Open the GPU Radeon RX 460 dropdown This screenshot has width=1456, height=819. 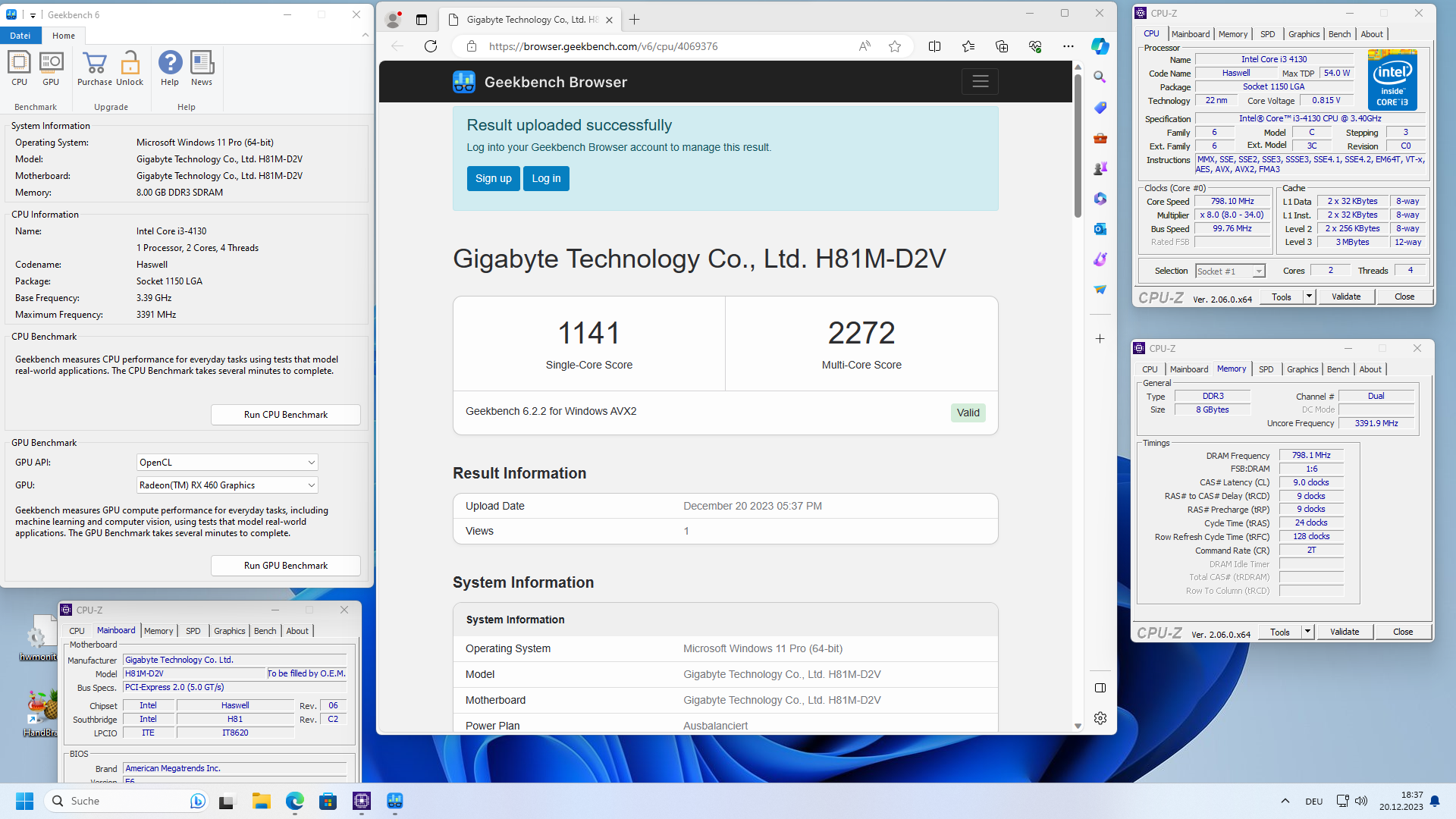(227, 485)
